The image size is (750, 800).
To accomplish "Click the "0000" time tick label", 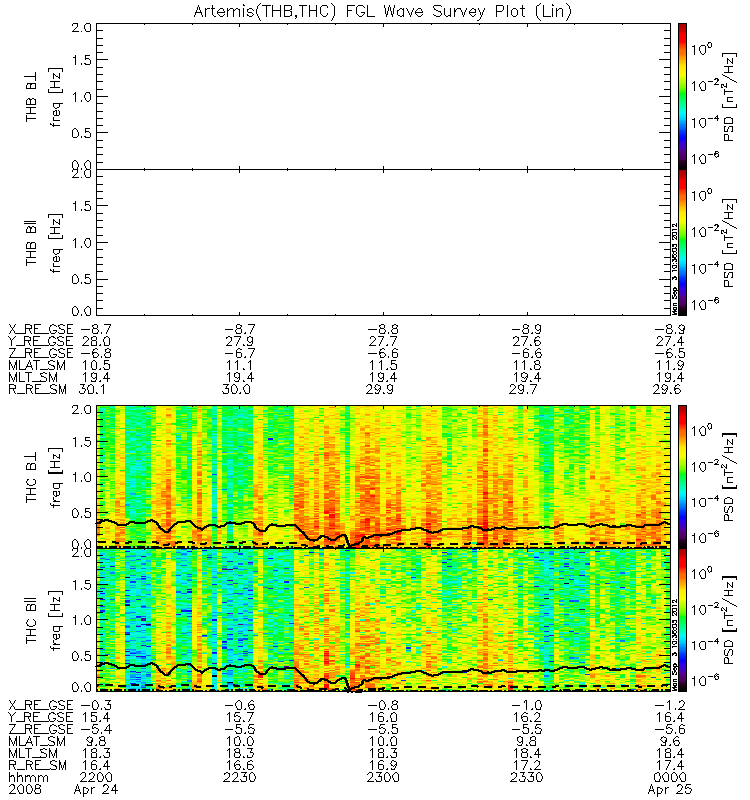I will 670,778.
